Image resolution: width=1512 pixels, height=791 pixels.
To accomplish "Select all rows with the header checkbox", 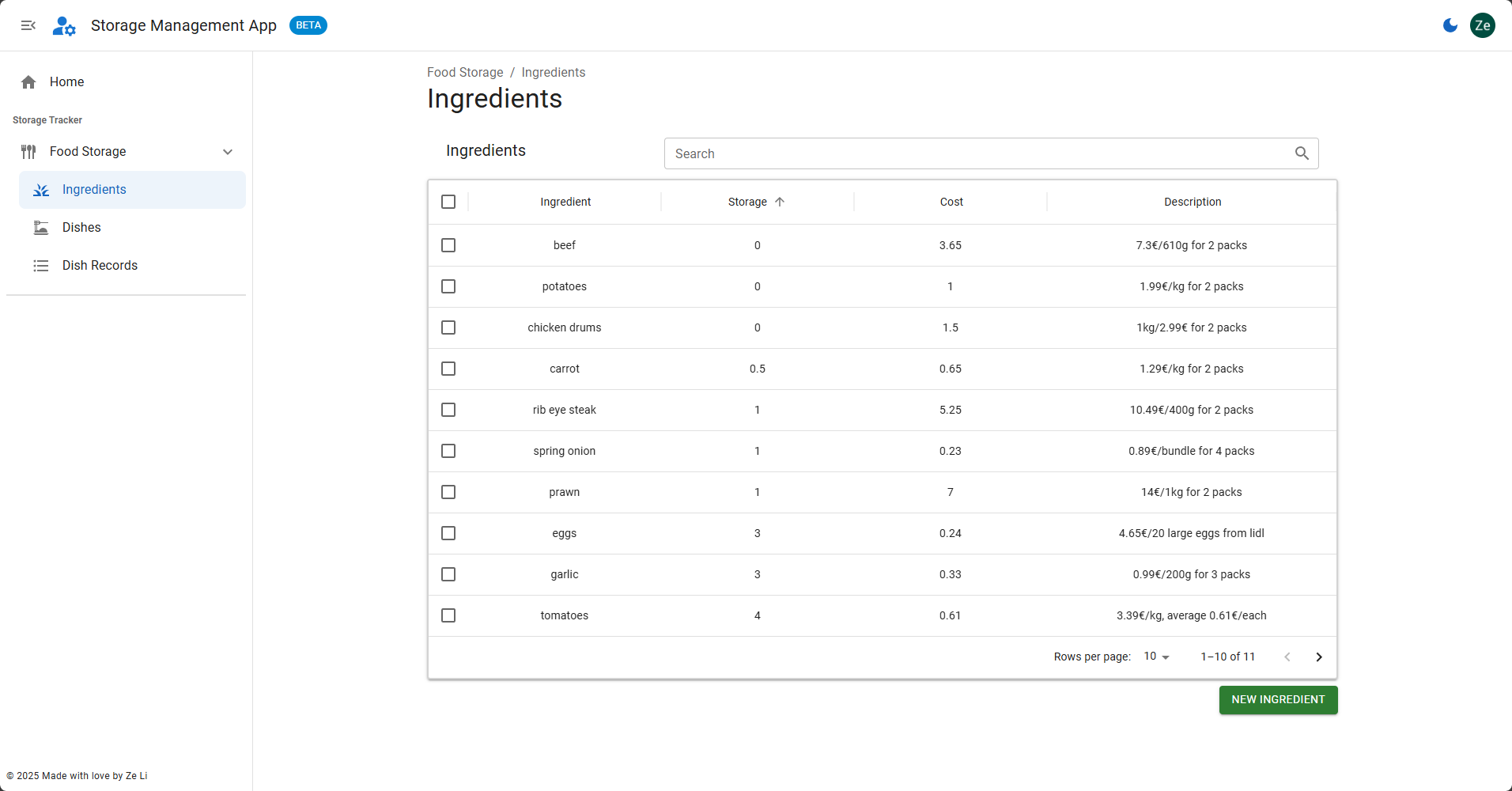I will point(448,202).
